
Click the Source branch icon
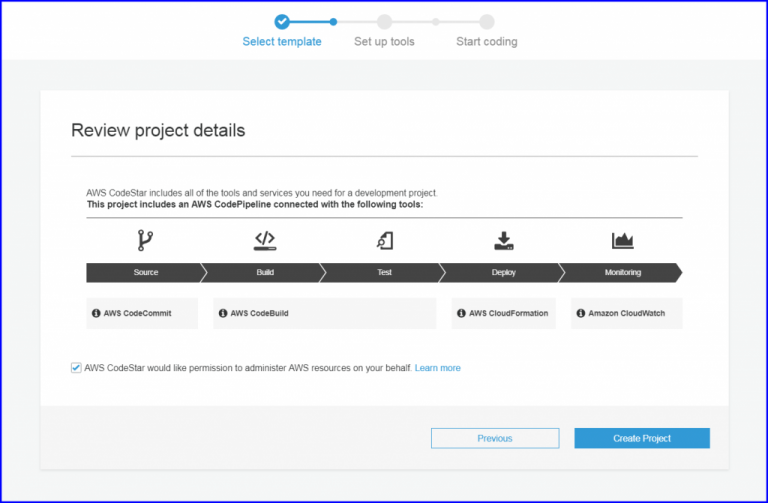[145, 240]
